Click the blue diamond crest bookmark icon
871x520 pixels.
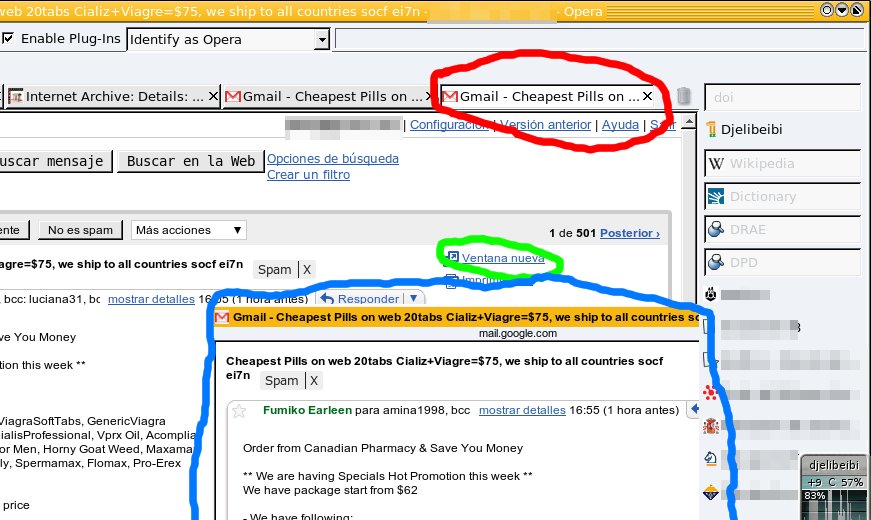coord(710,492)
